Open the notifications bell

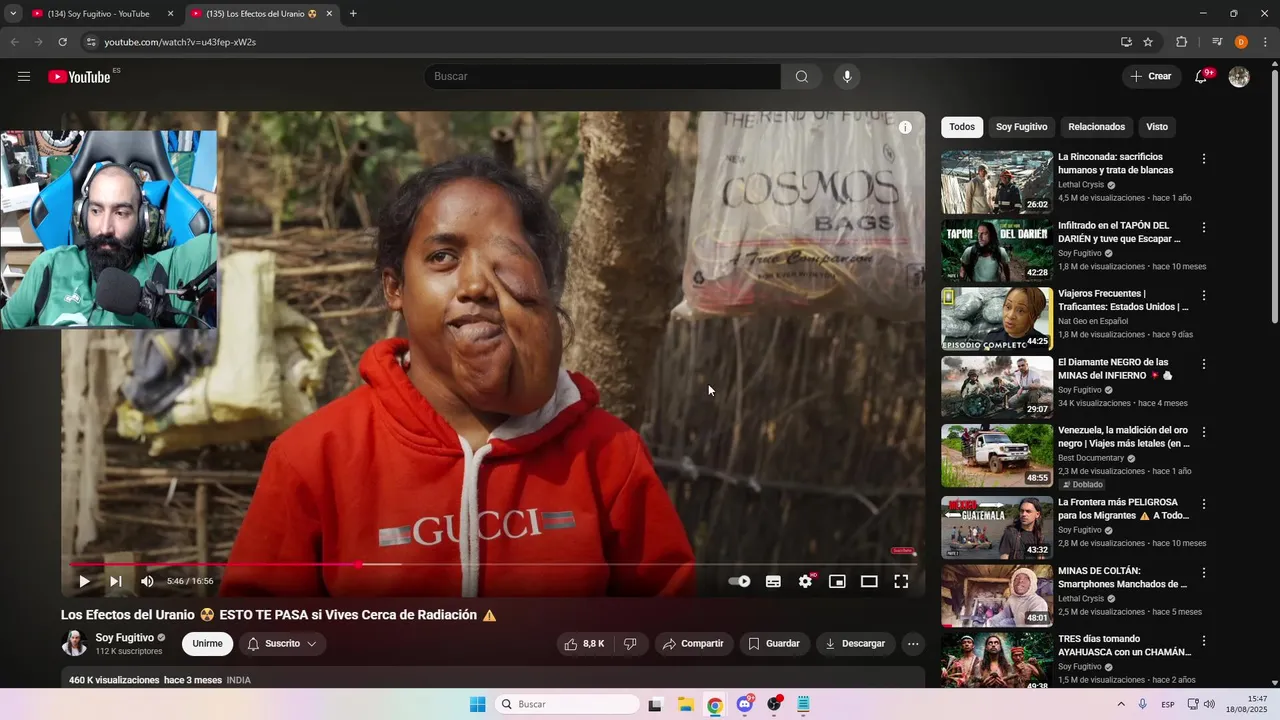tap(1201, 77)
